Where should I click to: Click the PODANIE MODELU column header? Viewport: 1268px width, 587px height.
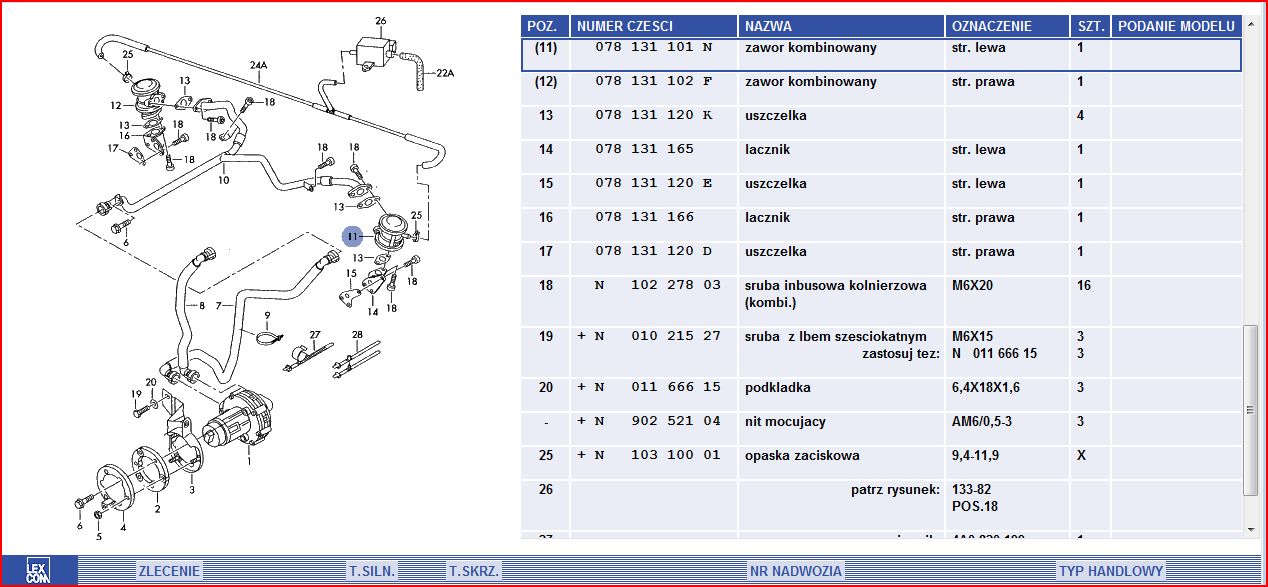tap(1177, 26)
